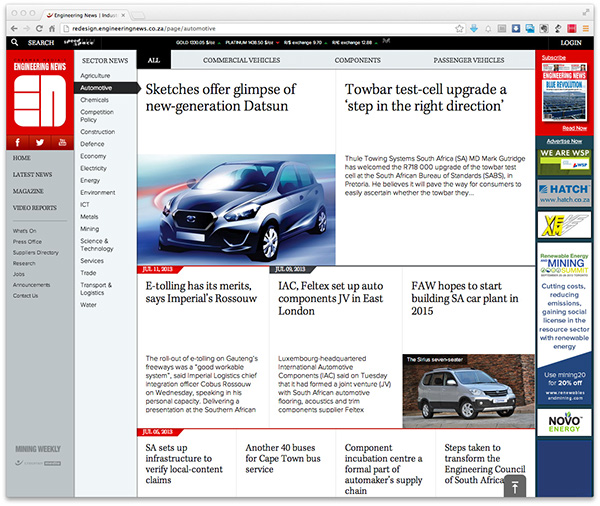Click Read Now under magazine cover
Viewport: 600px width, 506px height.
pyautogui.click(x=574, y=128)
